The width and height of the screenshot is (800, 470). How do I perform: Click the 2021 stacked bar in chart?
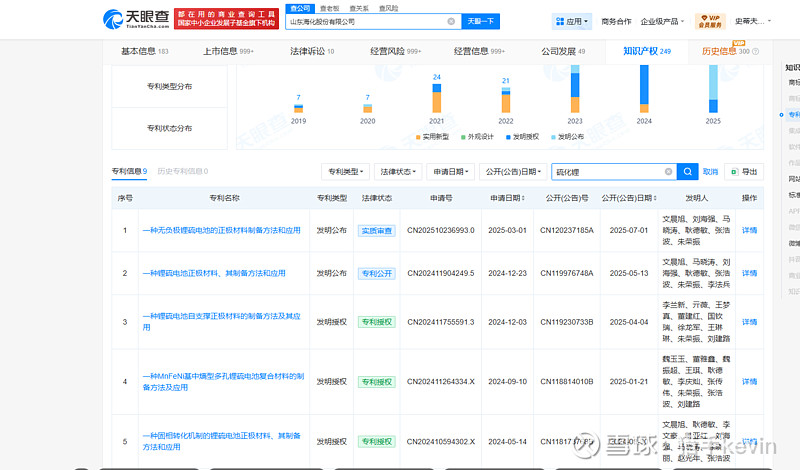coord(436,98)
